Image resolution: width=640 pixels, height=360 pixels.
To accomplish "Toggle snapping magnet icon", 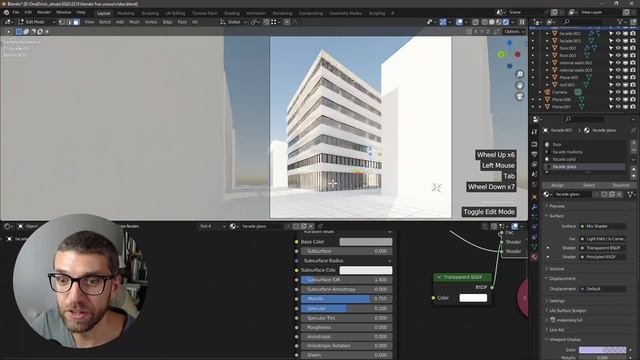I will coord(266,22).
